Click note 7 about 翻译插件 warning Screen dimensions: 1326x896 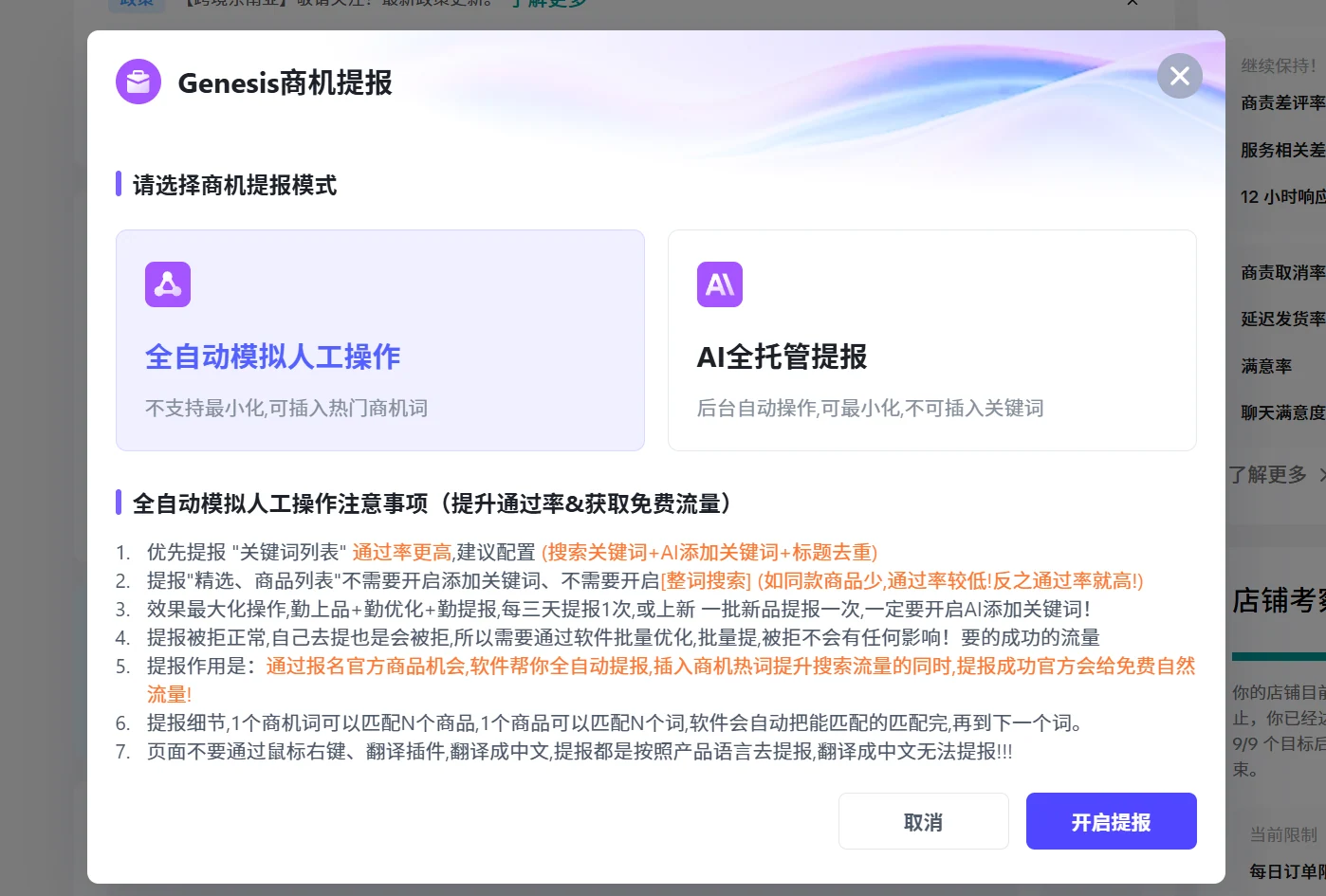tap(580, 751)
